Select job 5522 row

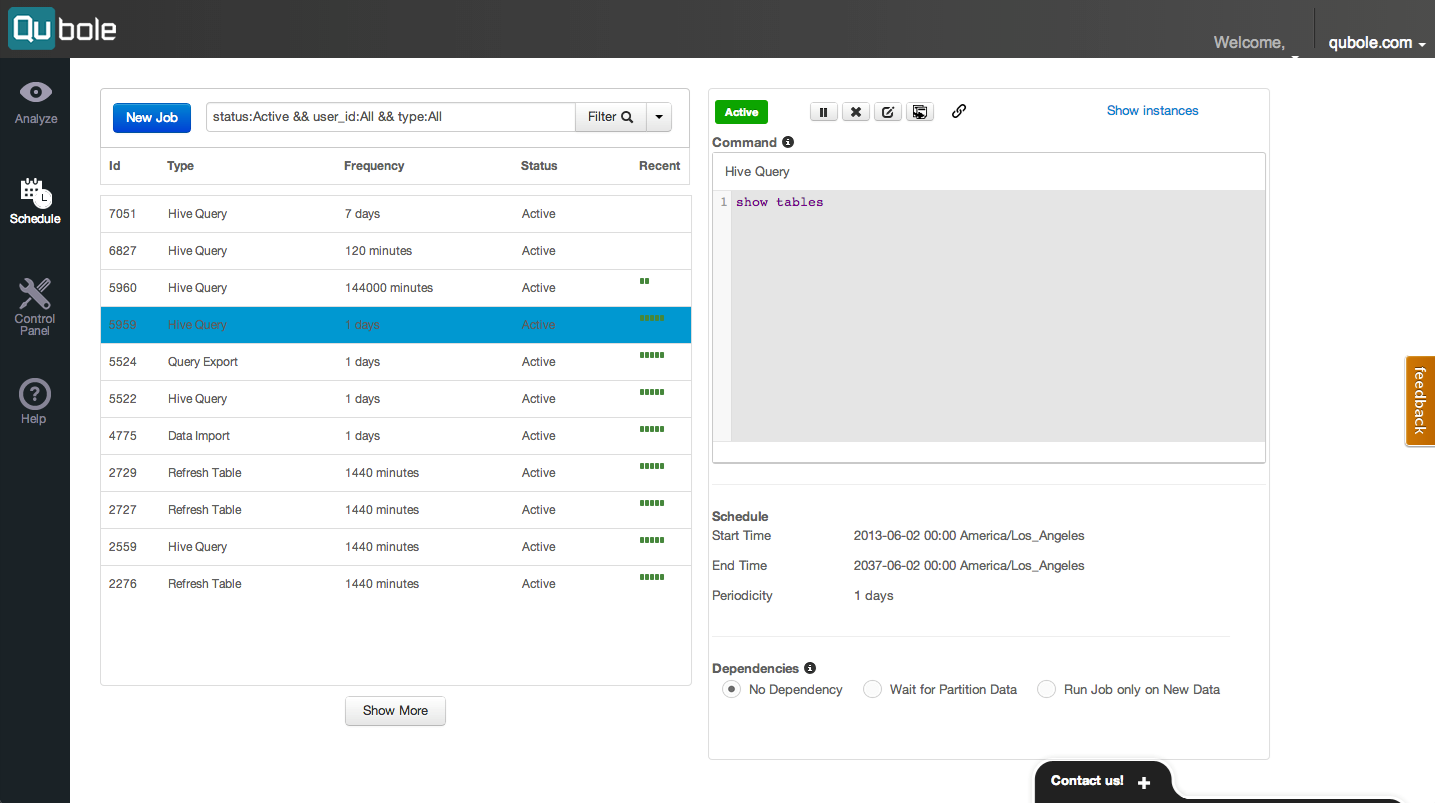click(x=396, y=399)
